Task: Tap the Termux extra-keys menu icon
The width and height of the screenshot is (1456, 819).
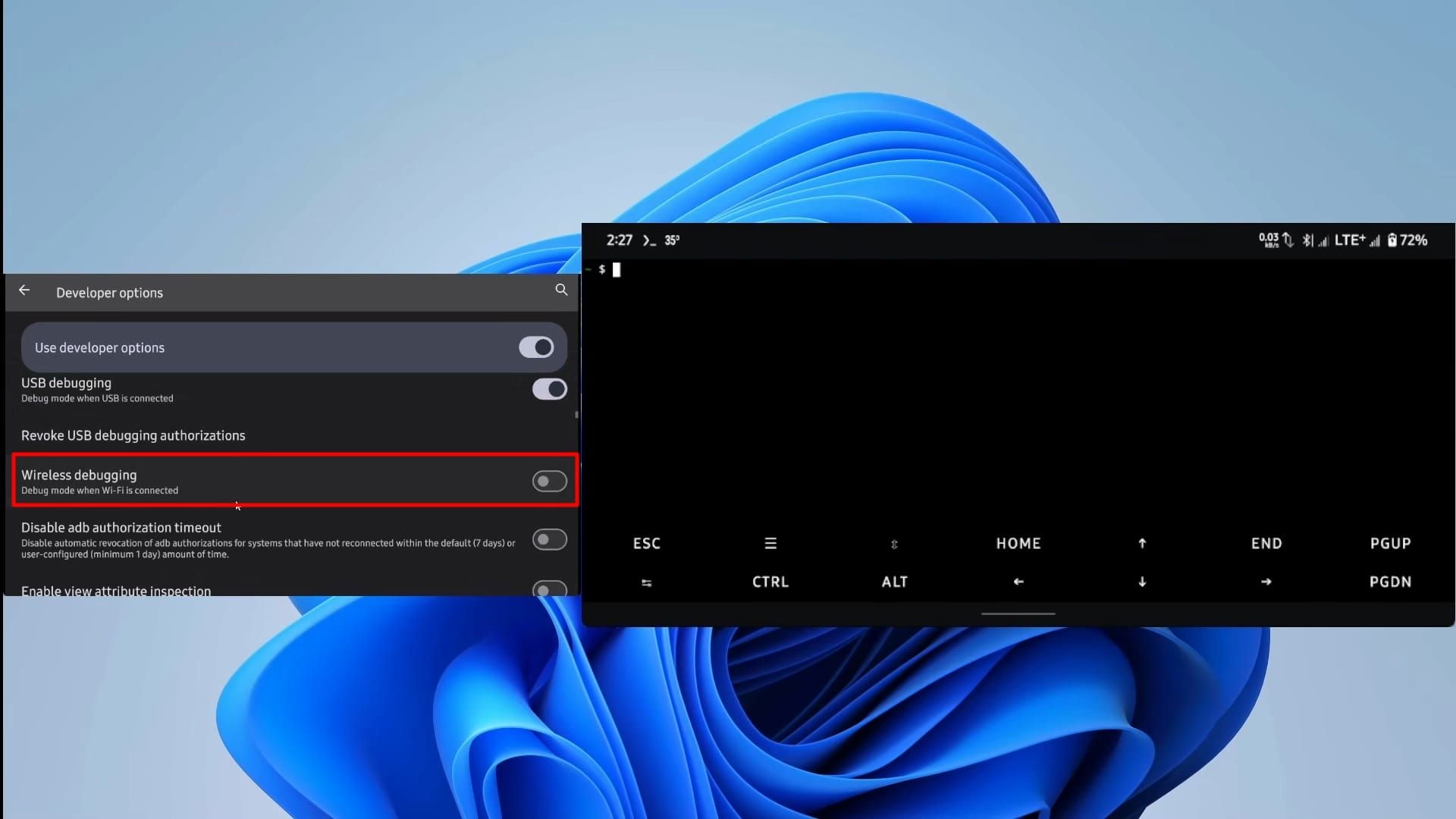Action: (x=770, y=543)
